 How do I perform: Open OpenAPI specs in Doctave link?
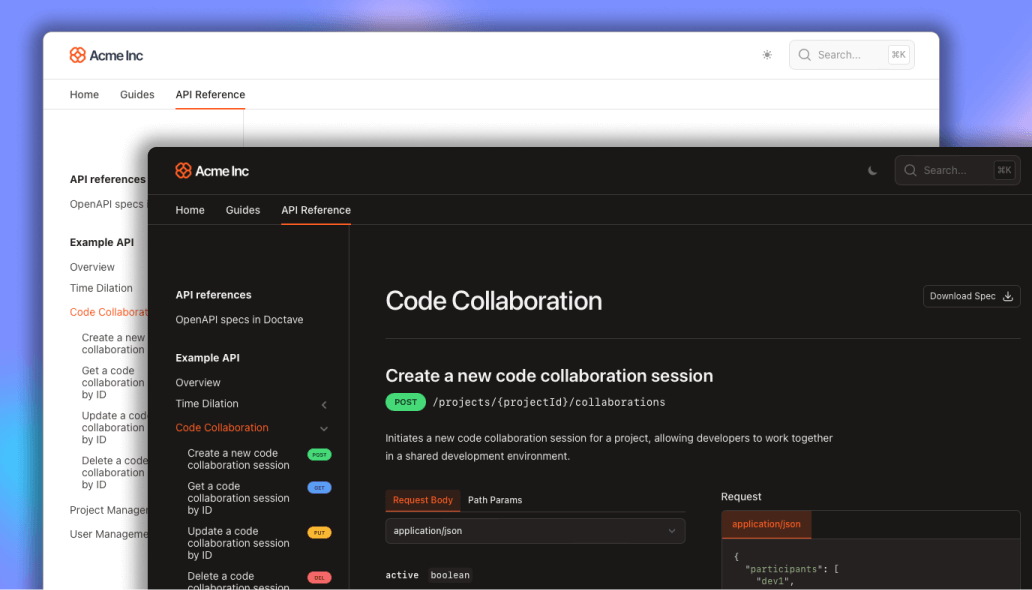pos(239,320)
